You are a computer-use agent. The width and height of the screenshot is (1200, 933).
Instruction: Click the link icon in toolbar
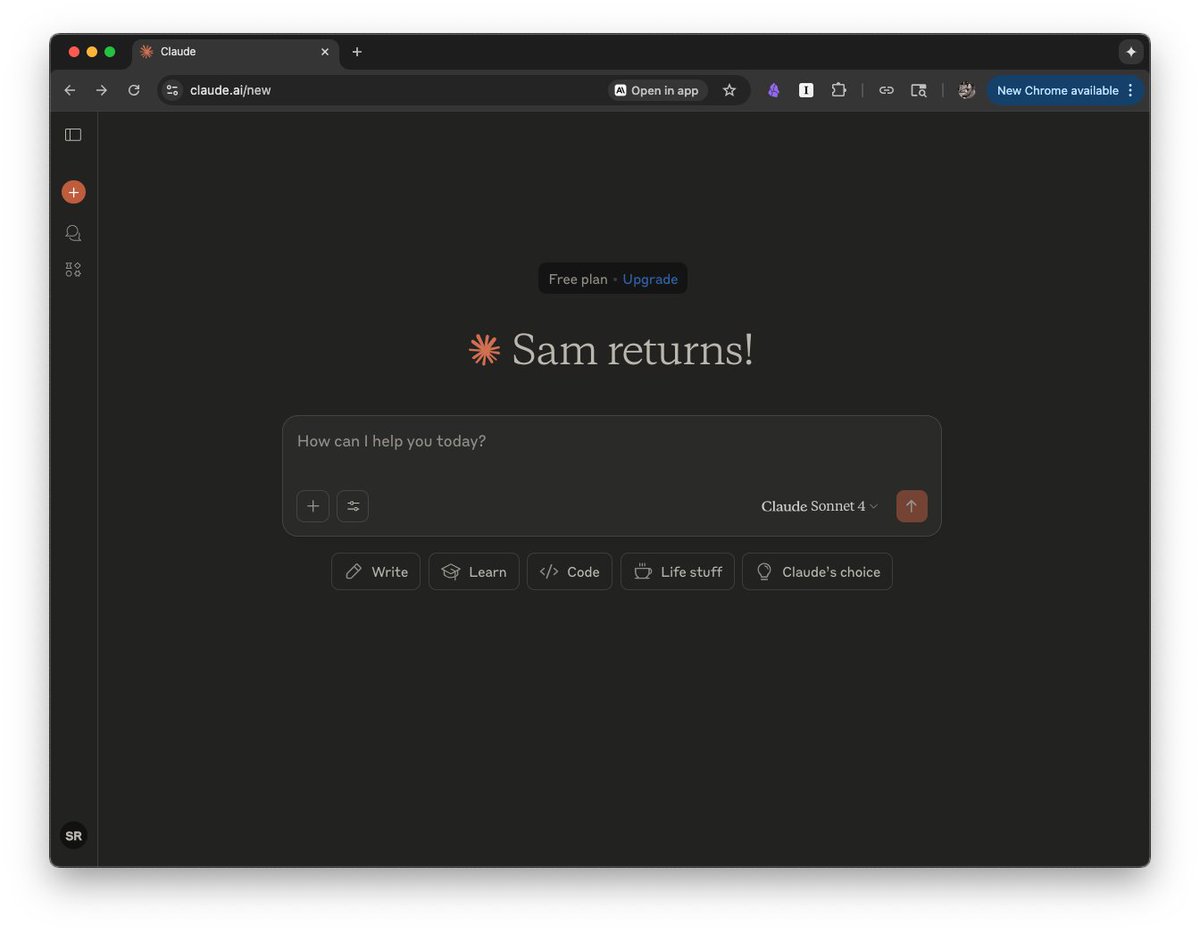point(886,90)
